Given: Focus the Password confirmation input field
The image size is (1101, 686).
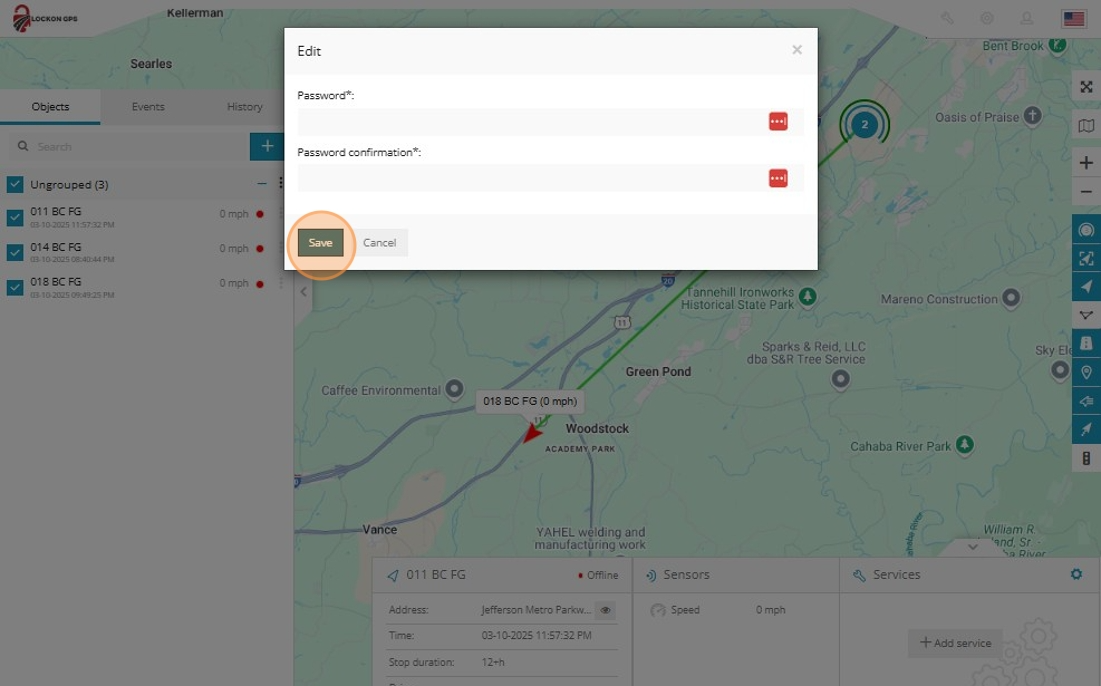Looking at the screenshot, I should 550,178.
